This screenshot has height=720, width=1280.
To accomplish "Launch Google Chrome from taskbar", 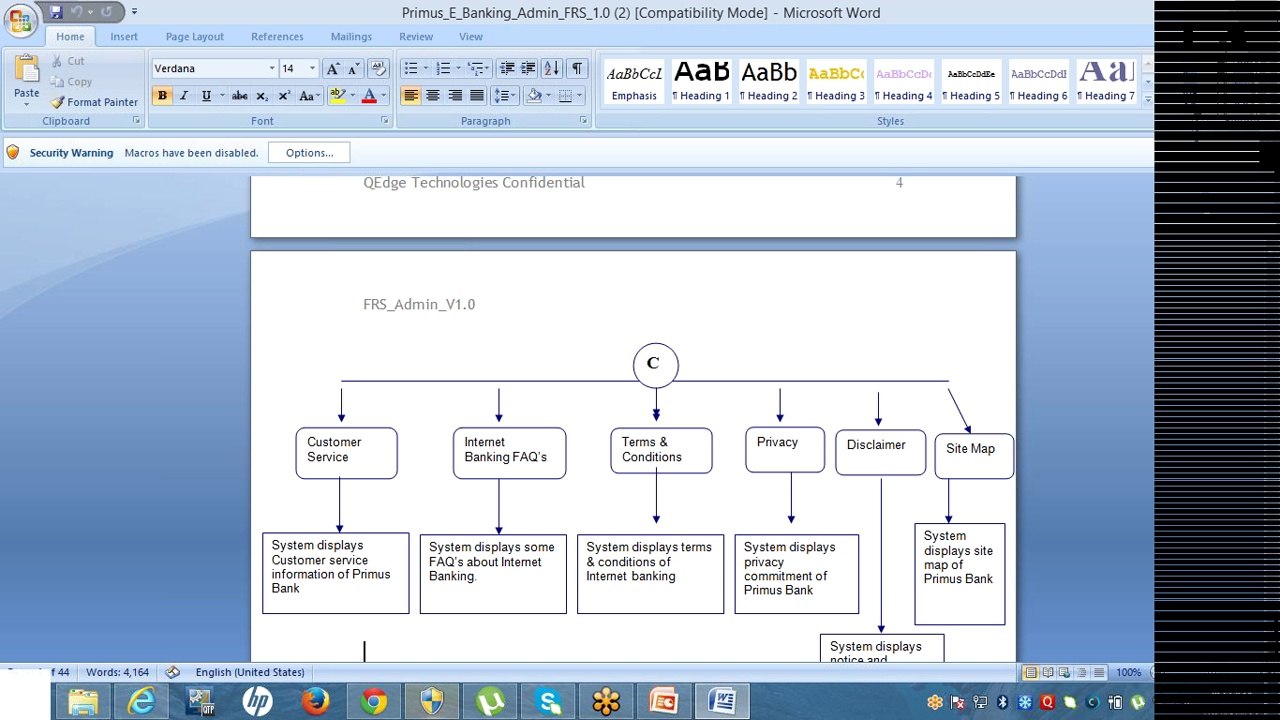I will [x=374, y=701].
